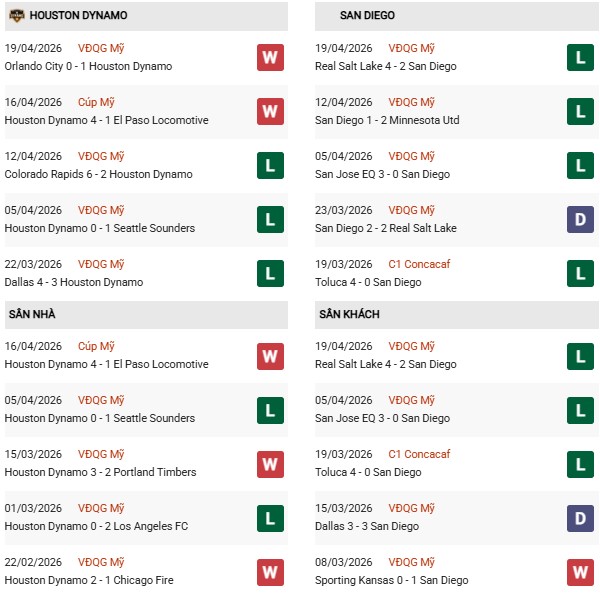Click the W badge for Orlando City match
This screenshot has height=595, width=600.
(269, 57)
